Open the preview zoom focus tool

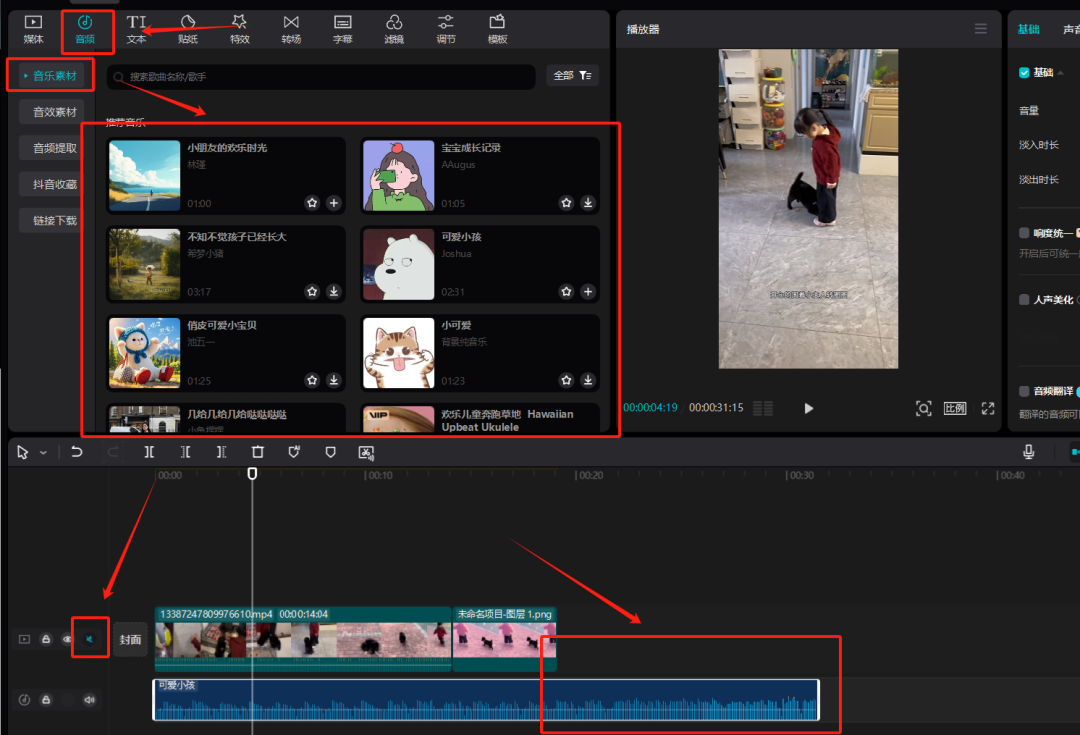(x=924, y=408)
